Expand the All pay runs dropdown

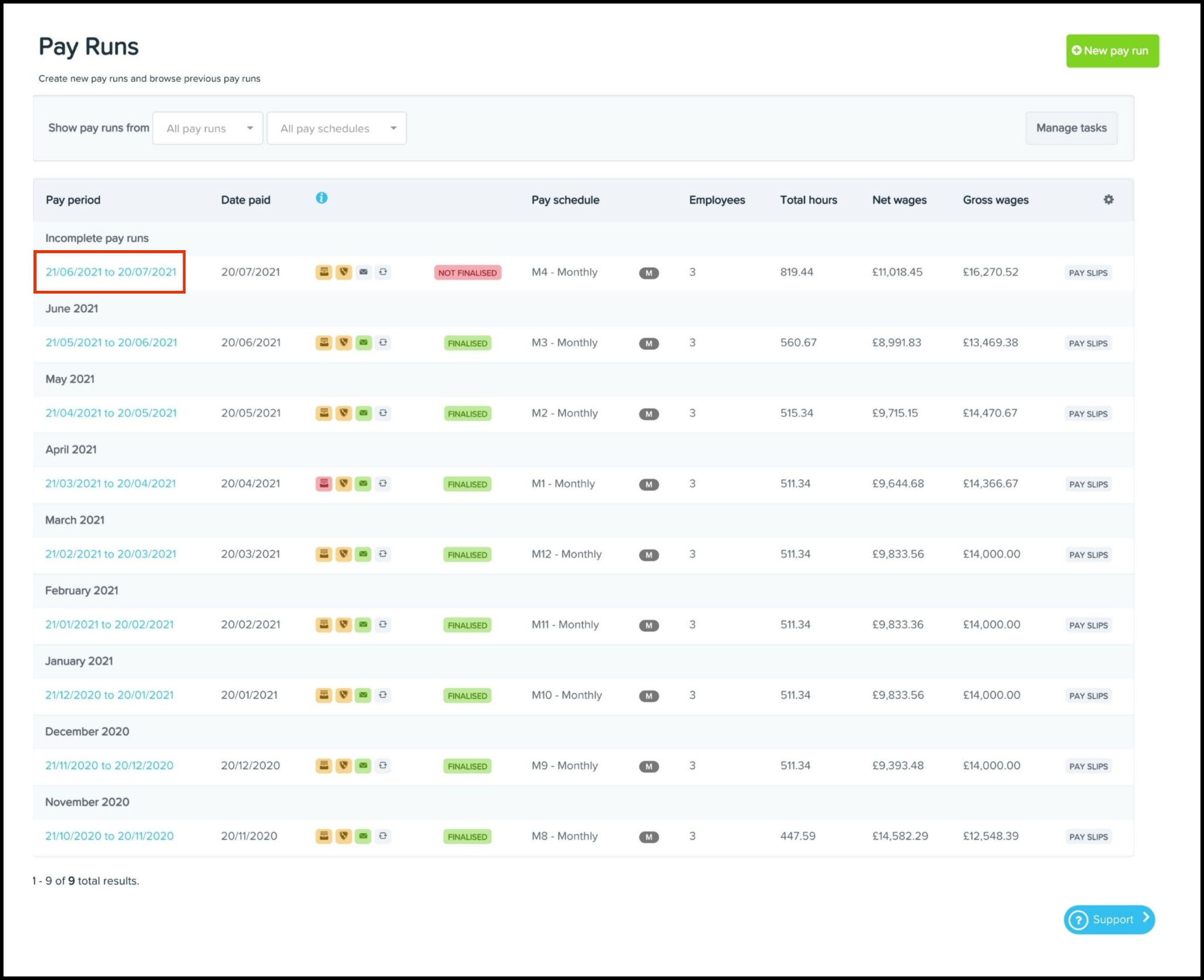(x=208, y=128)
